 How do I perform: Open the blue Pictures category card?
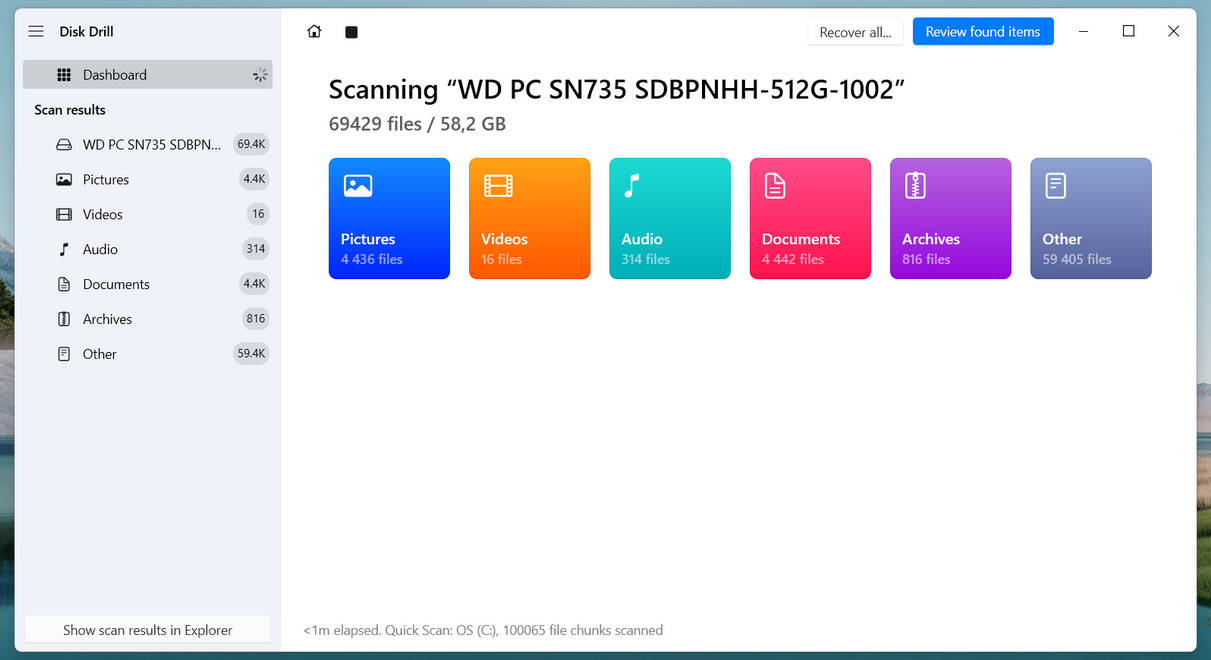pyautogui.click(x=389, y=218)
